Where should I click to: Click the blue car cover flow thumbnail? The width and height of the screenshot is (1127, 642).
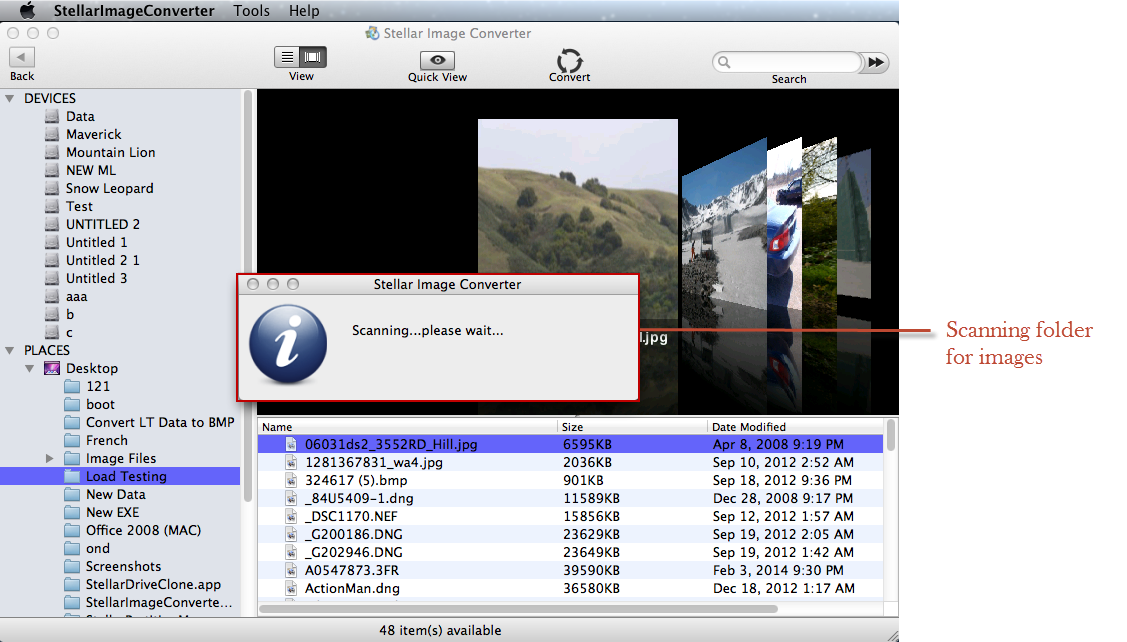[x=784, y=223]
